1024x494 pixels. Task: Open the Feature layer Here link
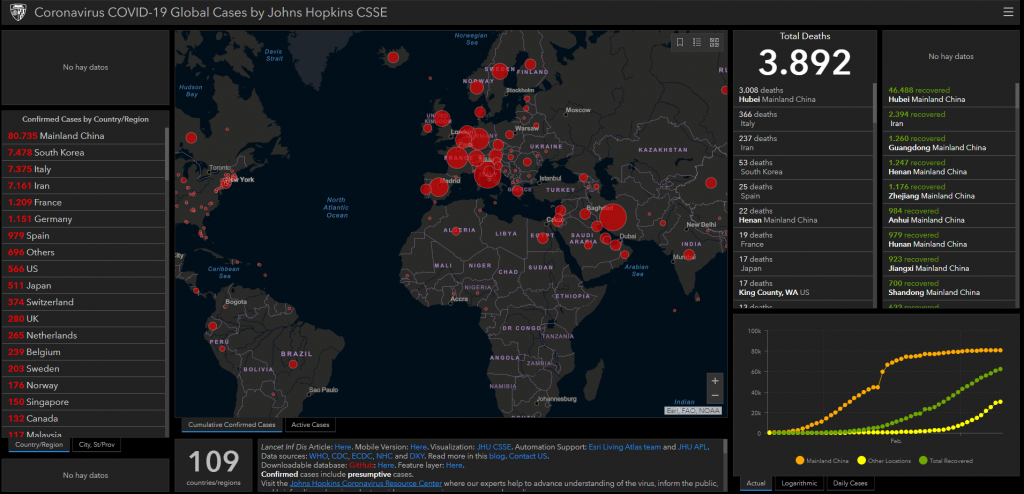(x=454, y=465)
